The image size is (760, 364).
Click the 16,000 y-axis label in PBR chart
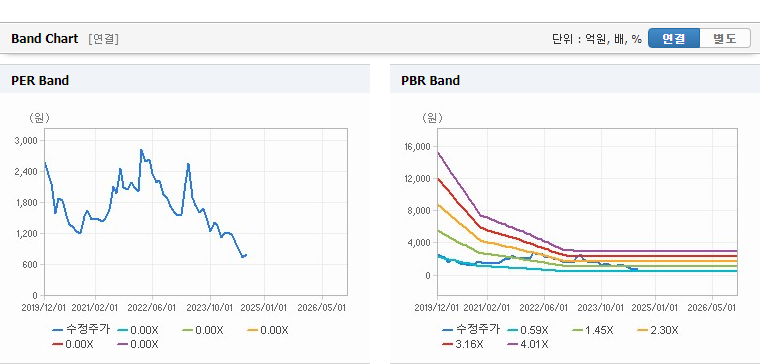pyautogui.click(x=416, y=147)
